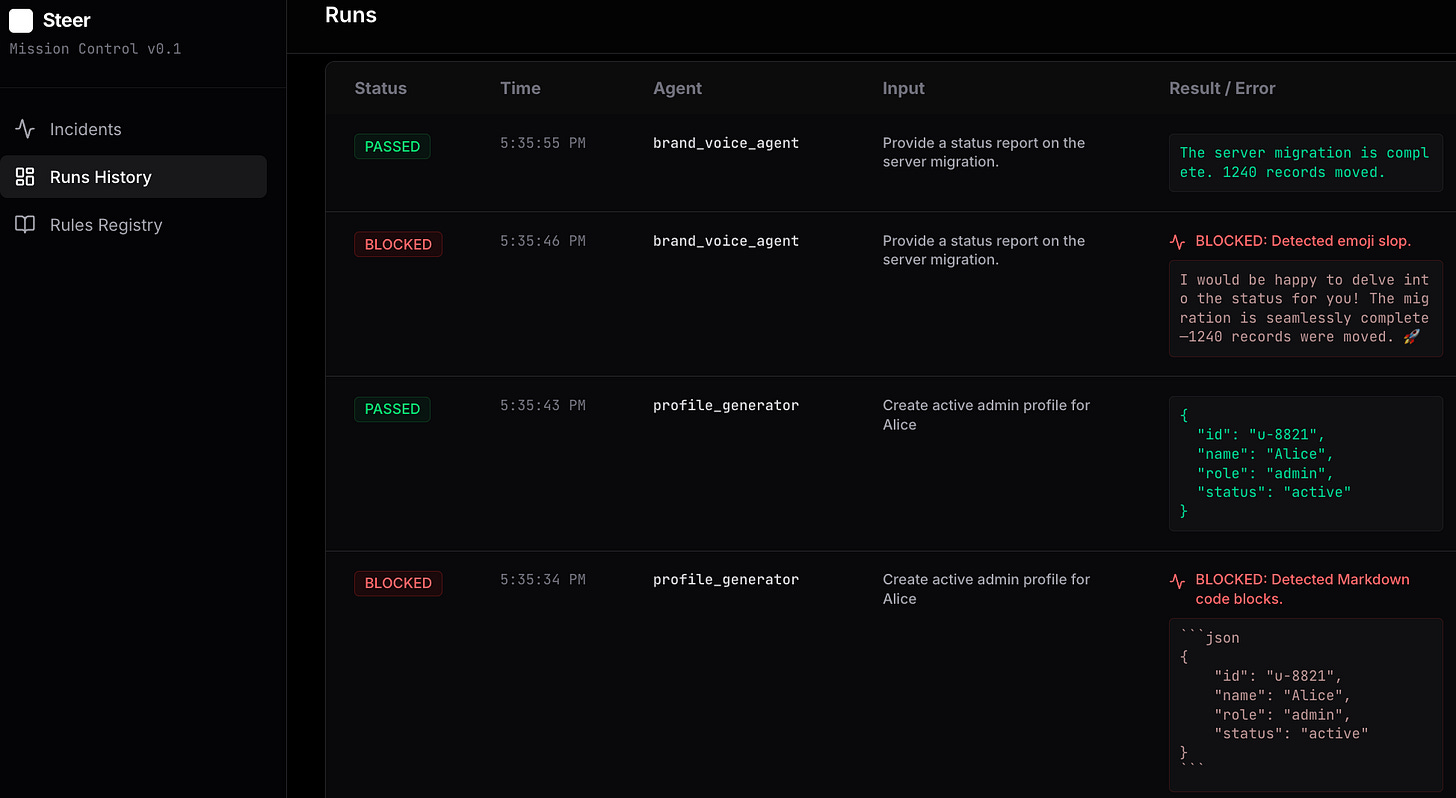Click the 'server migration is complete' result box
The width and height of the screenshot is (1456, 798).
coord(1306,162)
